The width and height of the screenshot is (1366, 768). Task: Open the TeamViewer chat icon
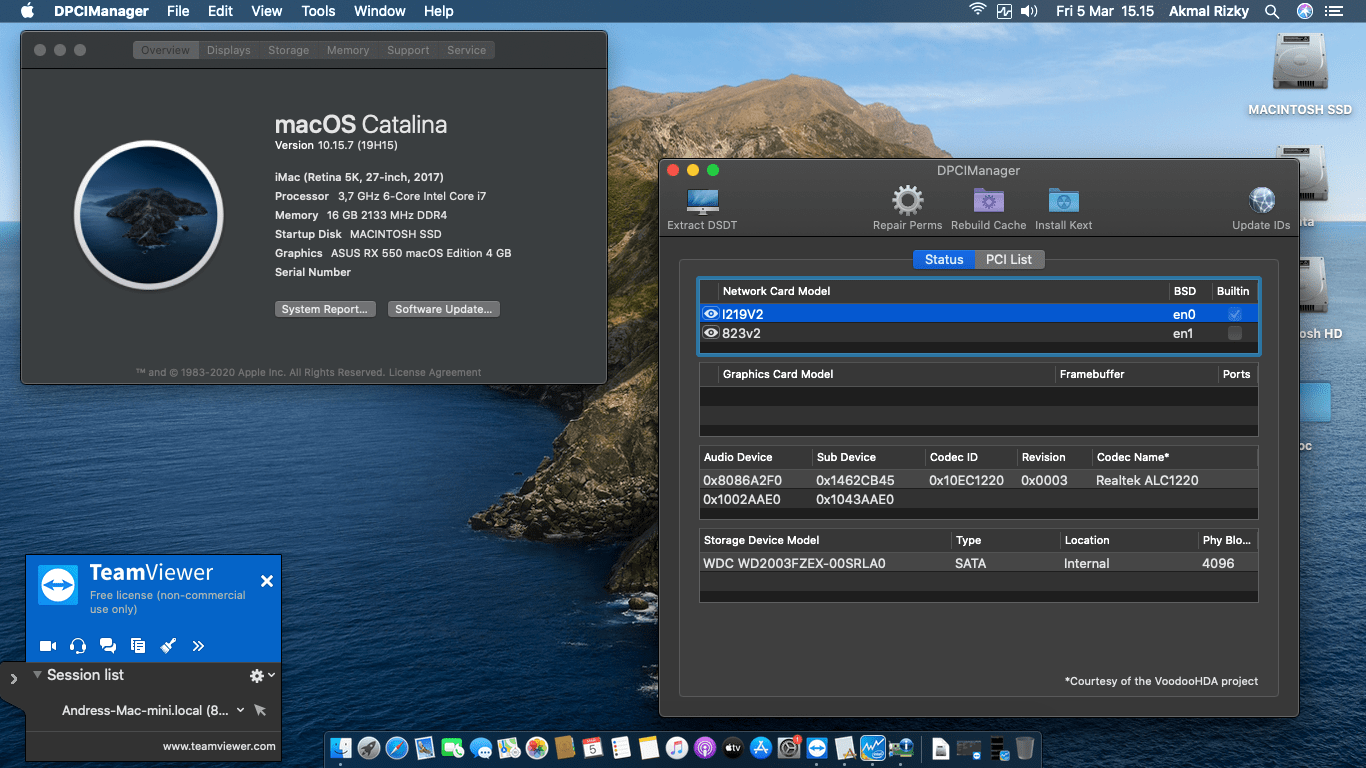108,646
